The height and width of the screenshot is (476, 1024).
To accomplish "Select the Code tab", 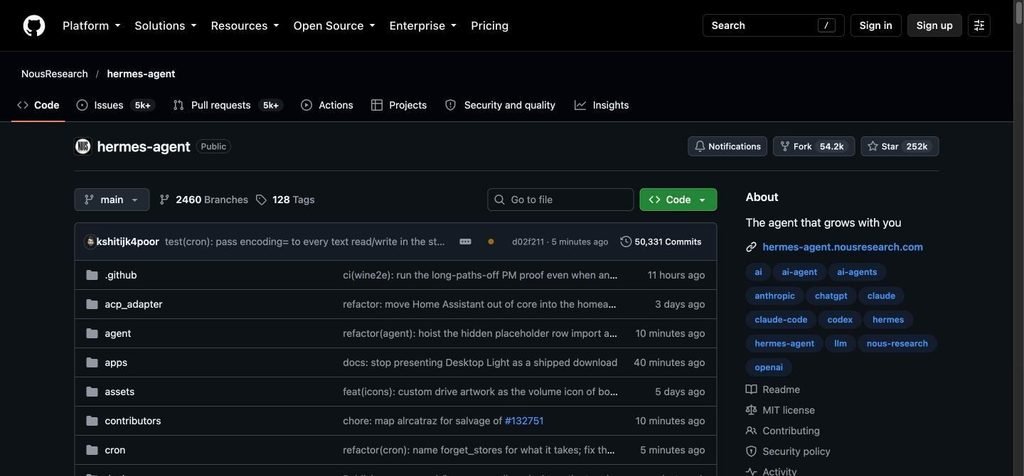I will [x=38, y=105].
